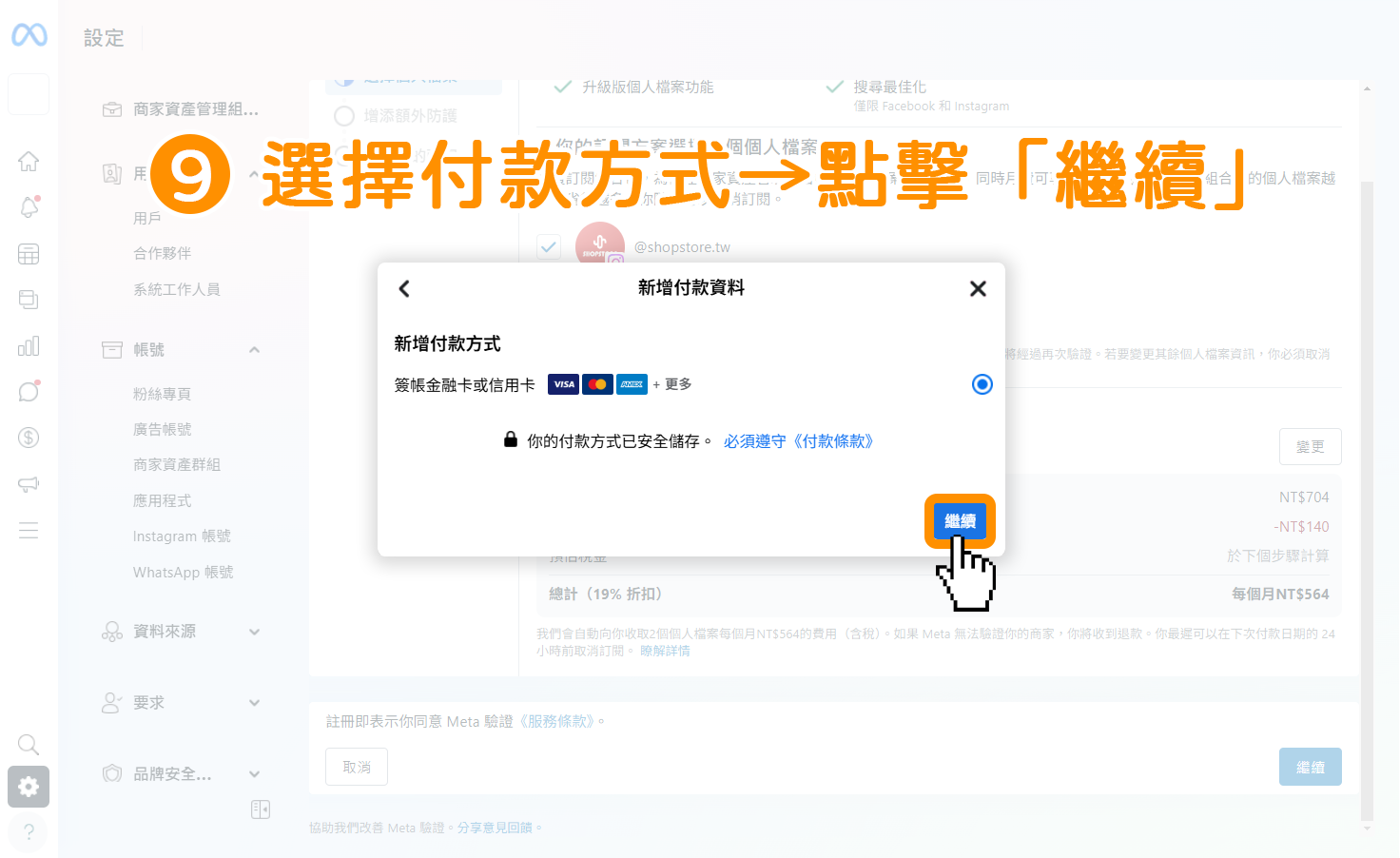Open Insights bar chart icon
This screenshot has height=858, width=1400.
tap(29, 345)
